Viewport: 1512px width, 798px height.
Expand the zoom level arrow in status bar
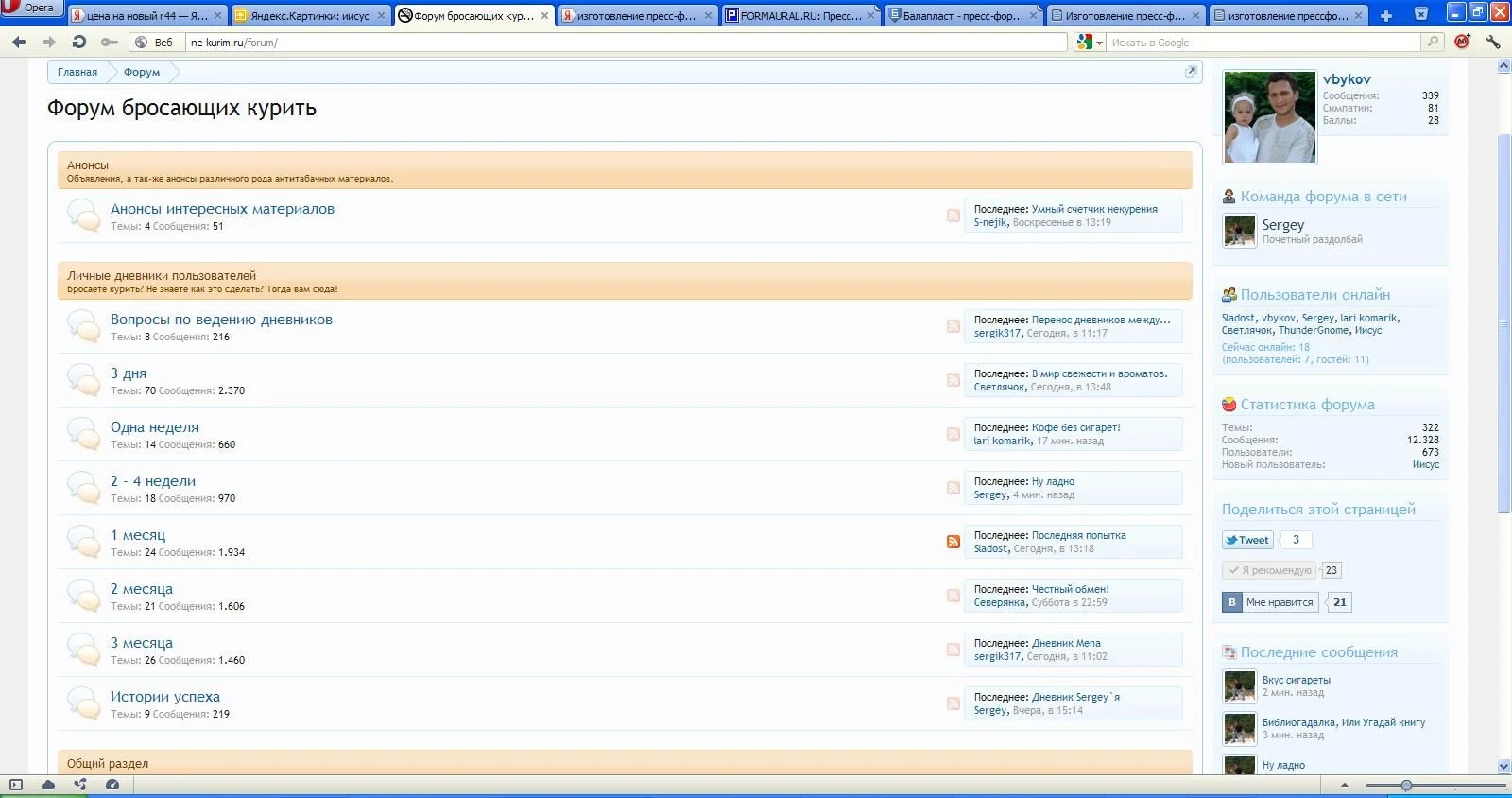point(1345,786)
